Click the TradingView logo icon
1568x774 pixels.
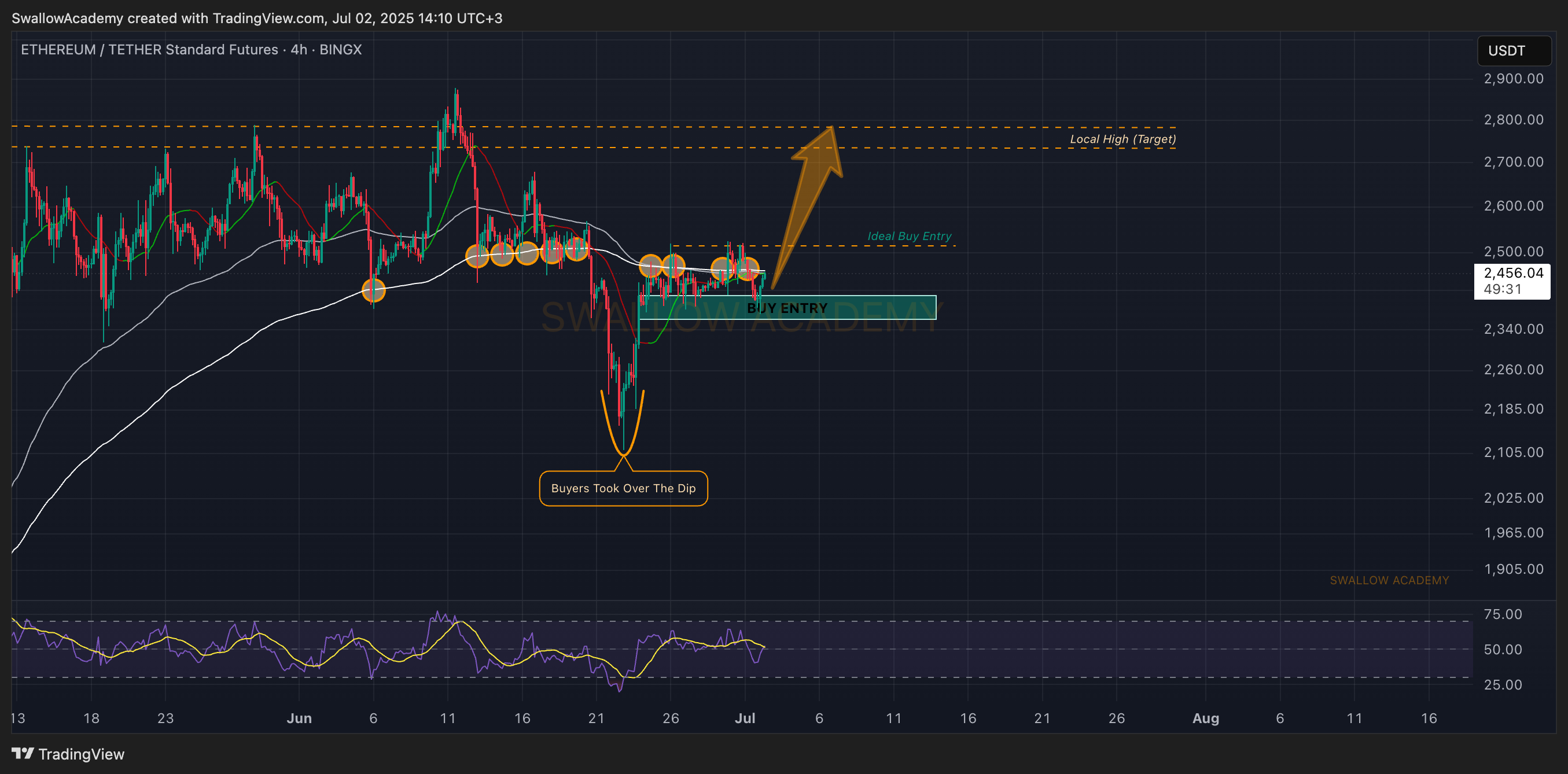tap(23, 754)
